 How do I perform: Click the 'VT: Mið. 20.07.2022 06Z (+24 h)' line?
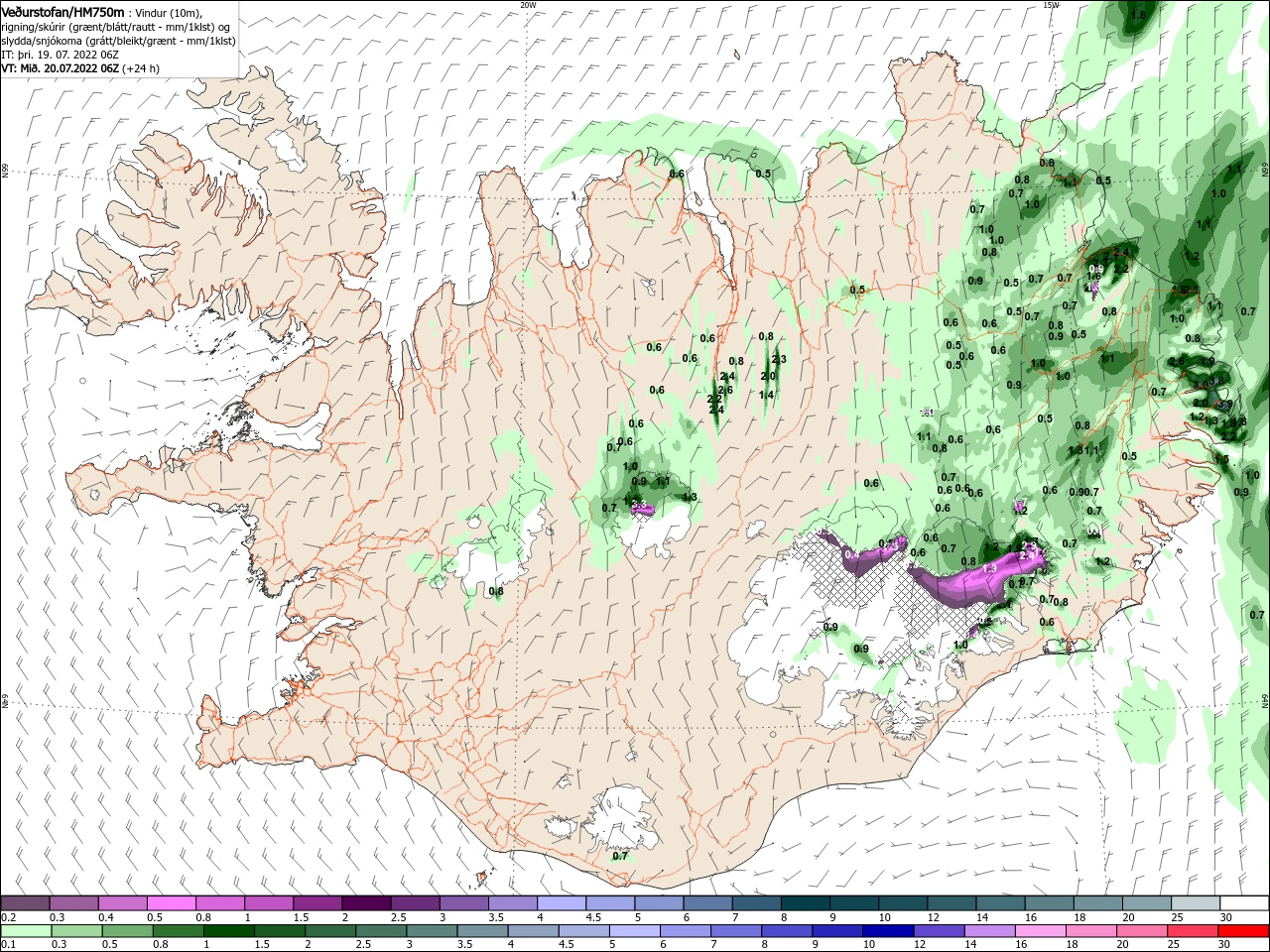(x=80, y=68)
